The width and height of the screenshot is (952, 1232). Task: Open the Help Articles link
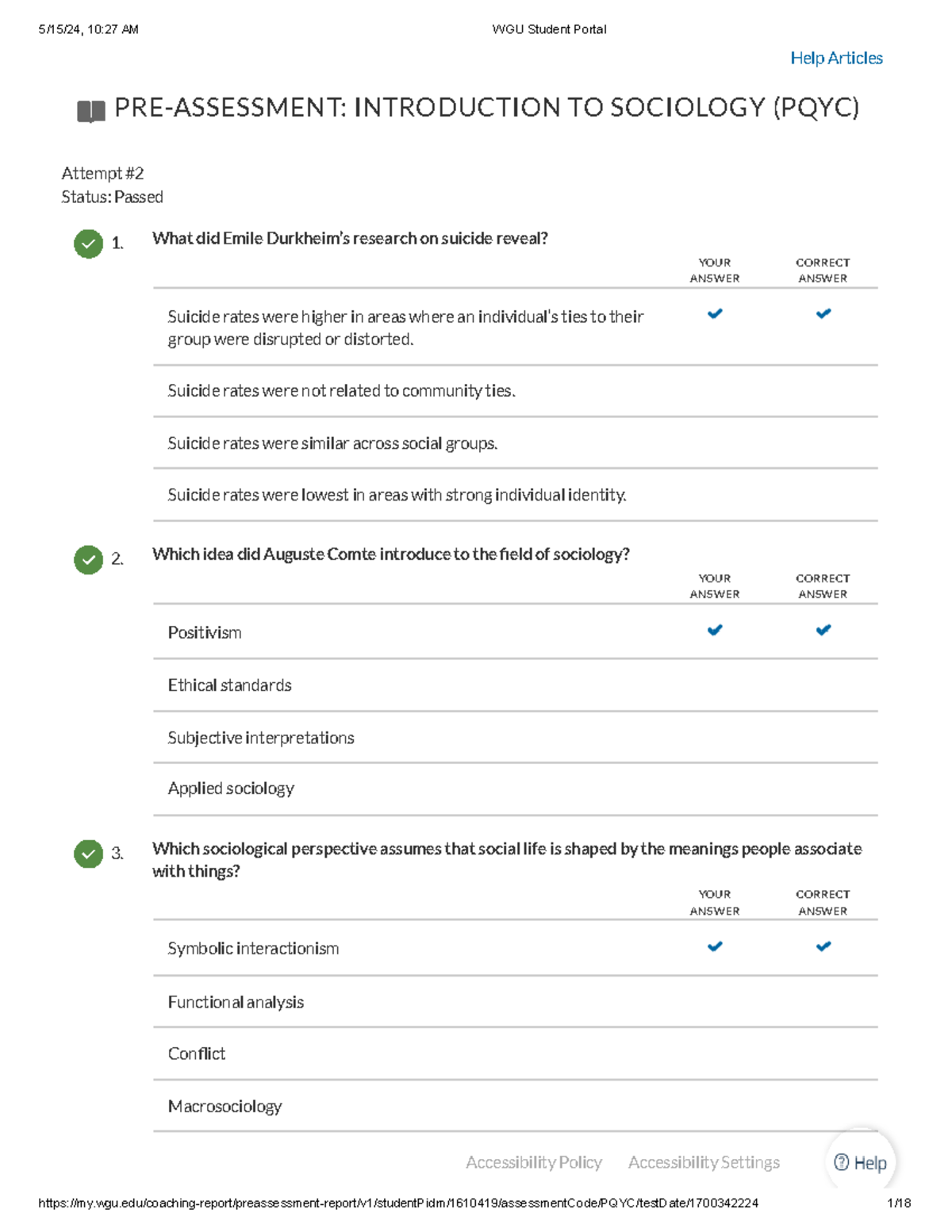tap(836, 58)
